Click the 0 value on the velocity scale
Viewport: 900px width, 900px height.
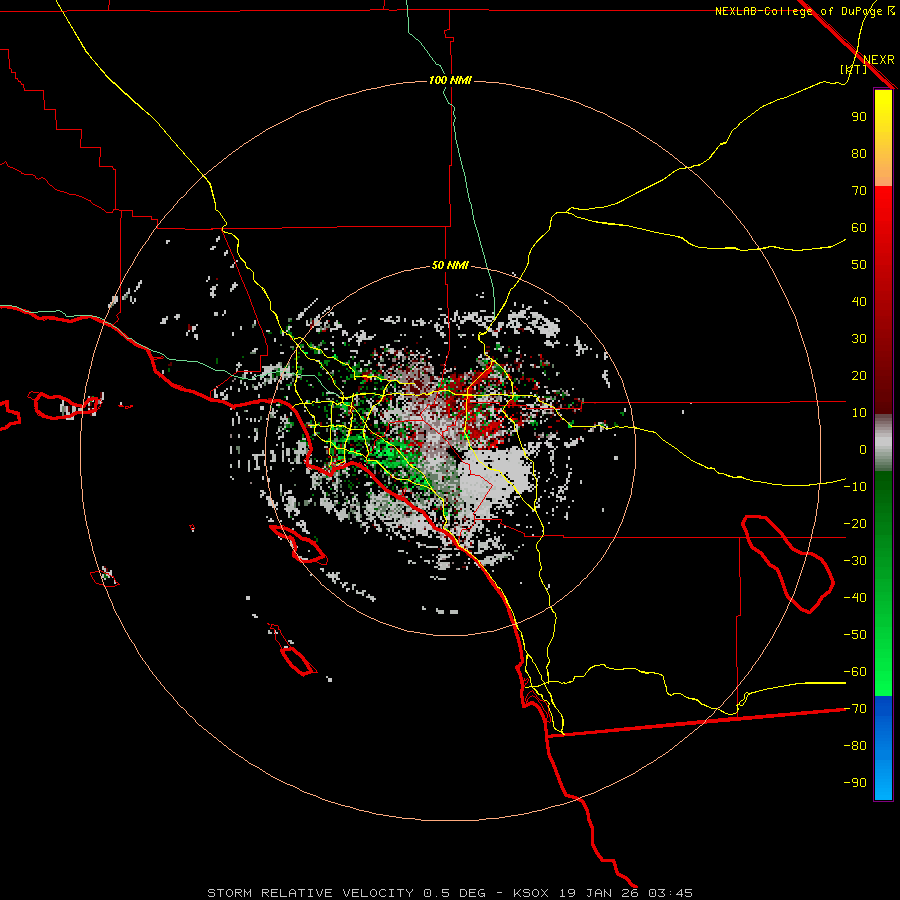pyautogui.click(x=863, y=450)
